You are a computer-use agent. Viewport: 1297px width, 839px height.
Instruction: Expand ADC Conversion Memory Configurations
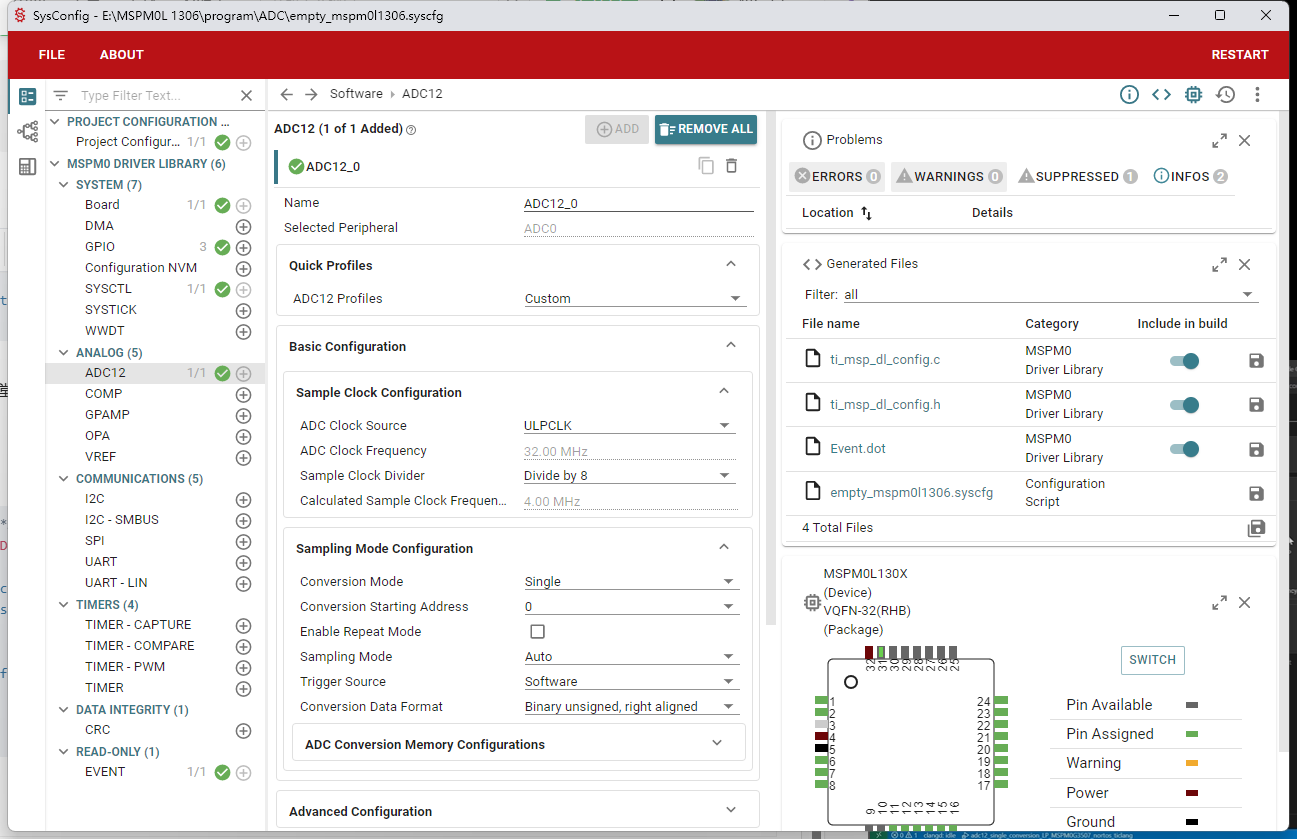[x=518, y=745]
